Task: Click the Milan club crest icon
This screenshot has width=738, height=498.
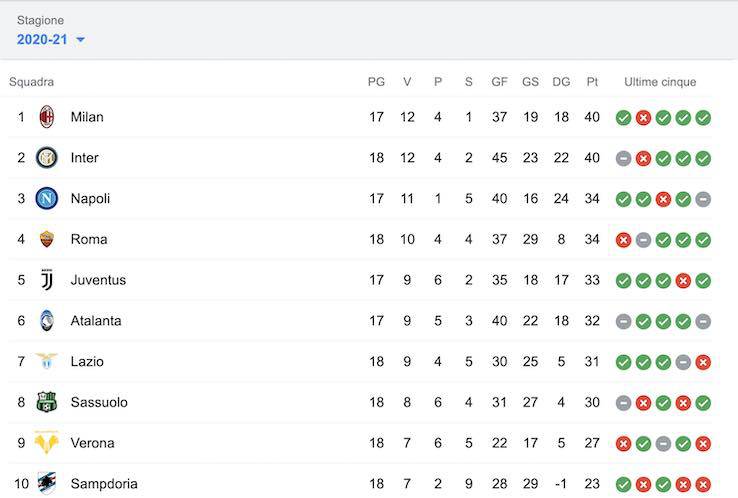Action: point(47,117)
